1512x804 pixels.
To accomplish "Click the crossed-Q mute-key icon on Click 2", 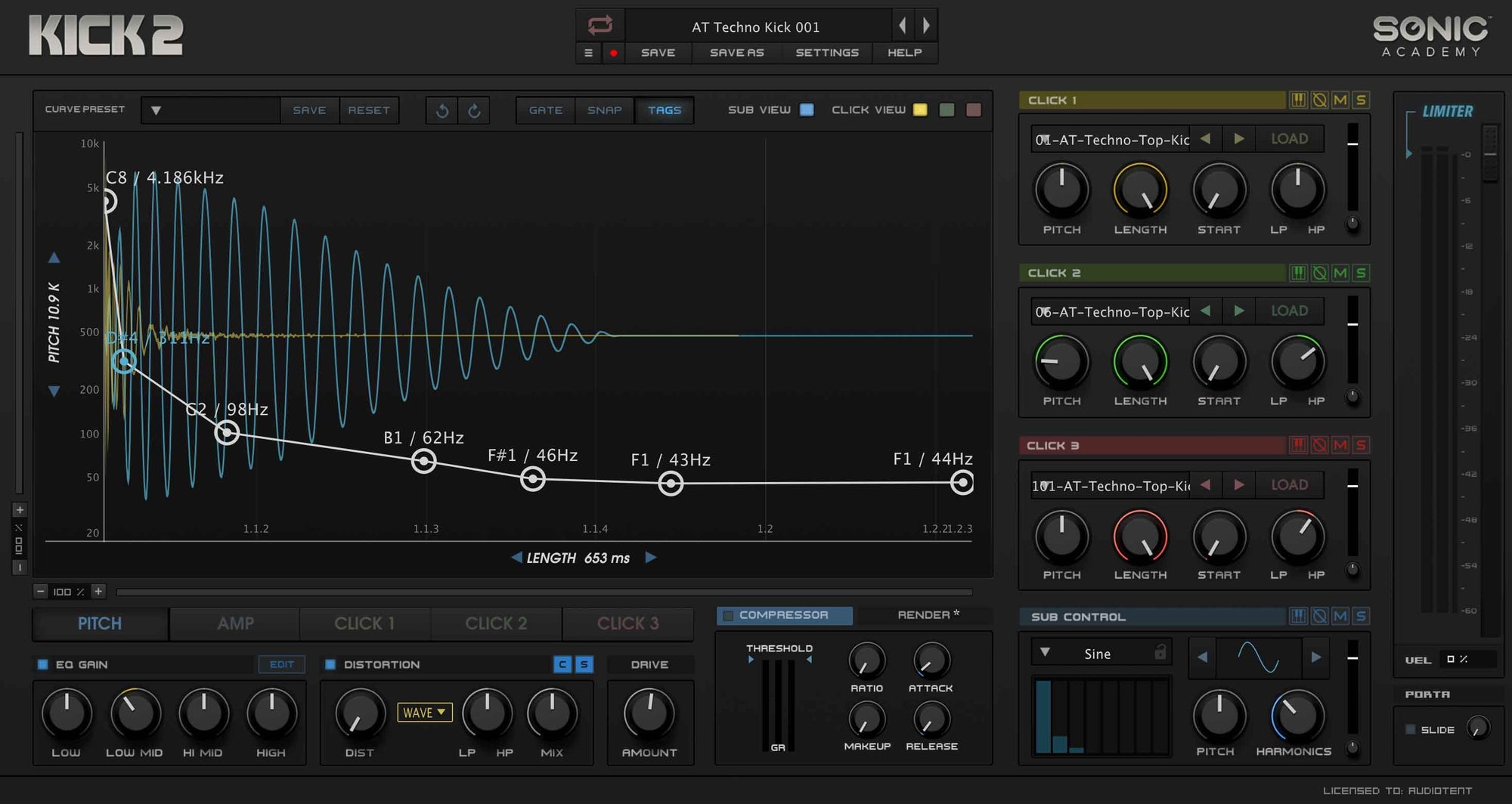I will pos(1318,273).
